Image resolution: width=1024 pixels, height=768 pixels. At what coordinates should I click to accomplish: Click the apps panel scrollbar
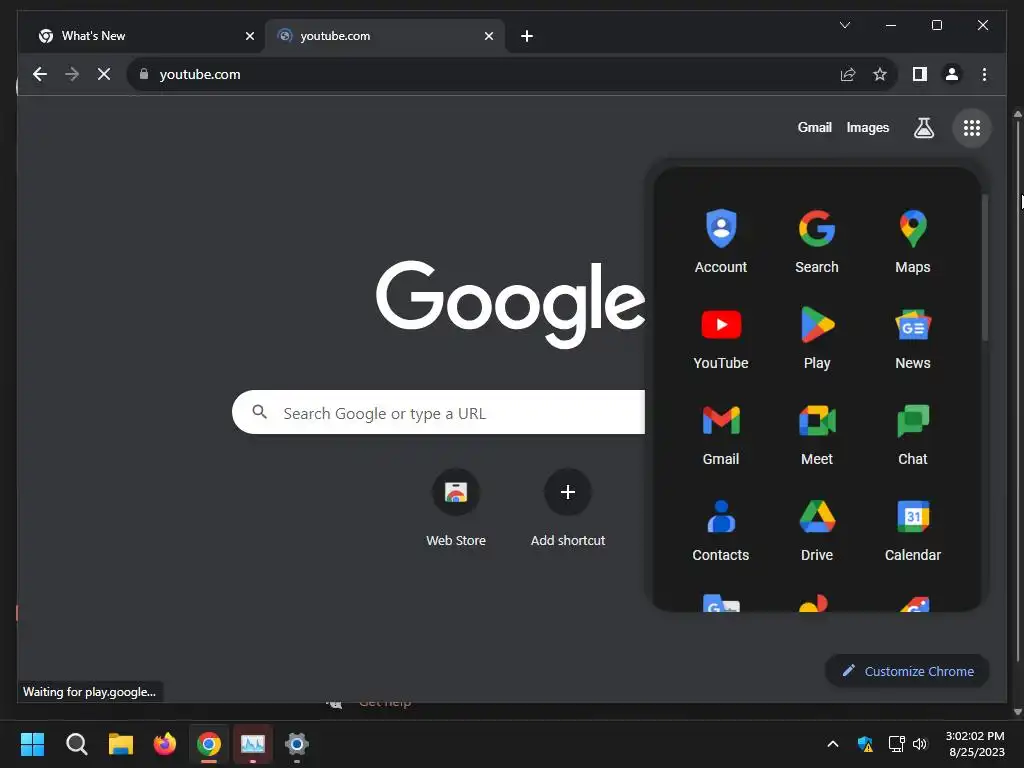click(x=984, y=268)
